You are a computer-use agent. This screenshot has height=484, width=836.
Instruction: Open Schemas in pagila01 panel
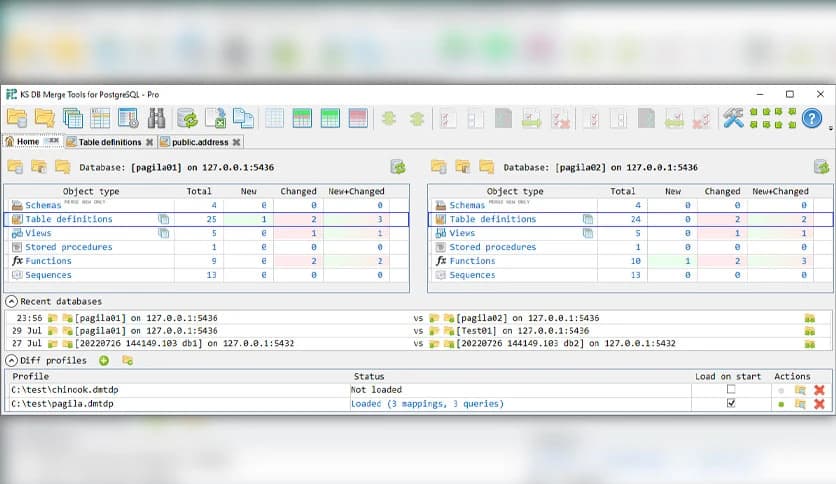(43, 205)
